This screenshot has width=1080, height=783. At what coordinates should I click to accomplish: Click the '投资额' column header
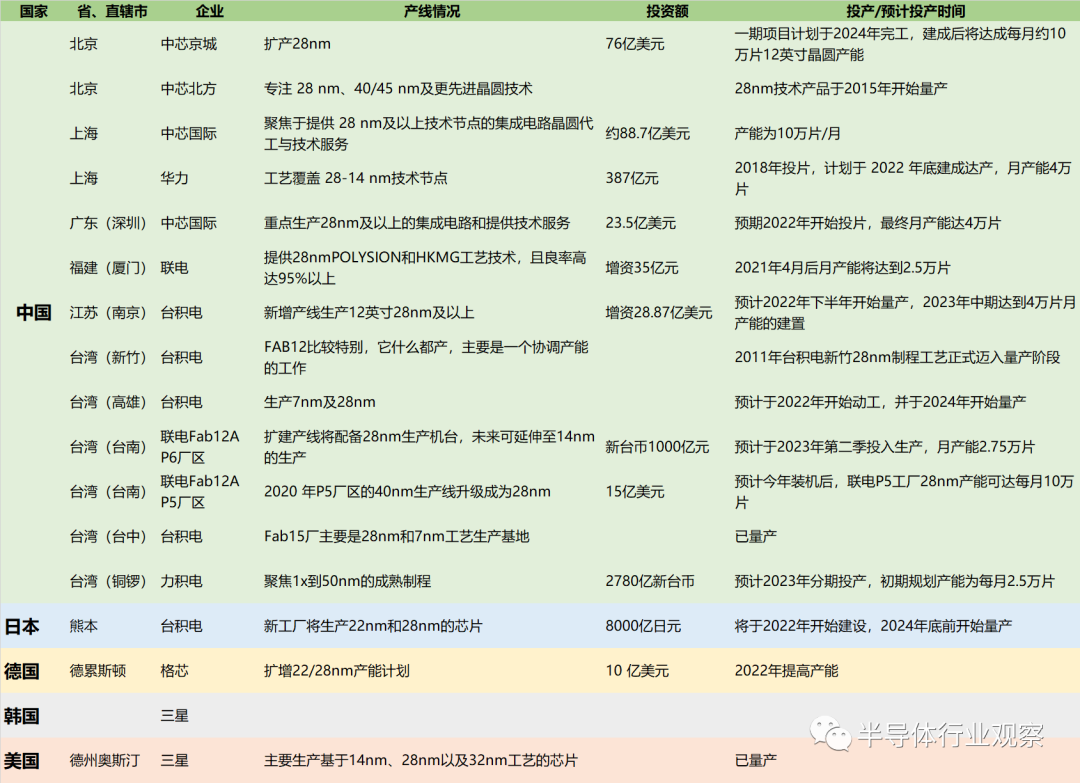pyautogui.click(x=667, y=11)
